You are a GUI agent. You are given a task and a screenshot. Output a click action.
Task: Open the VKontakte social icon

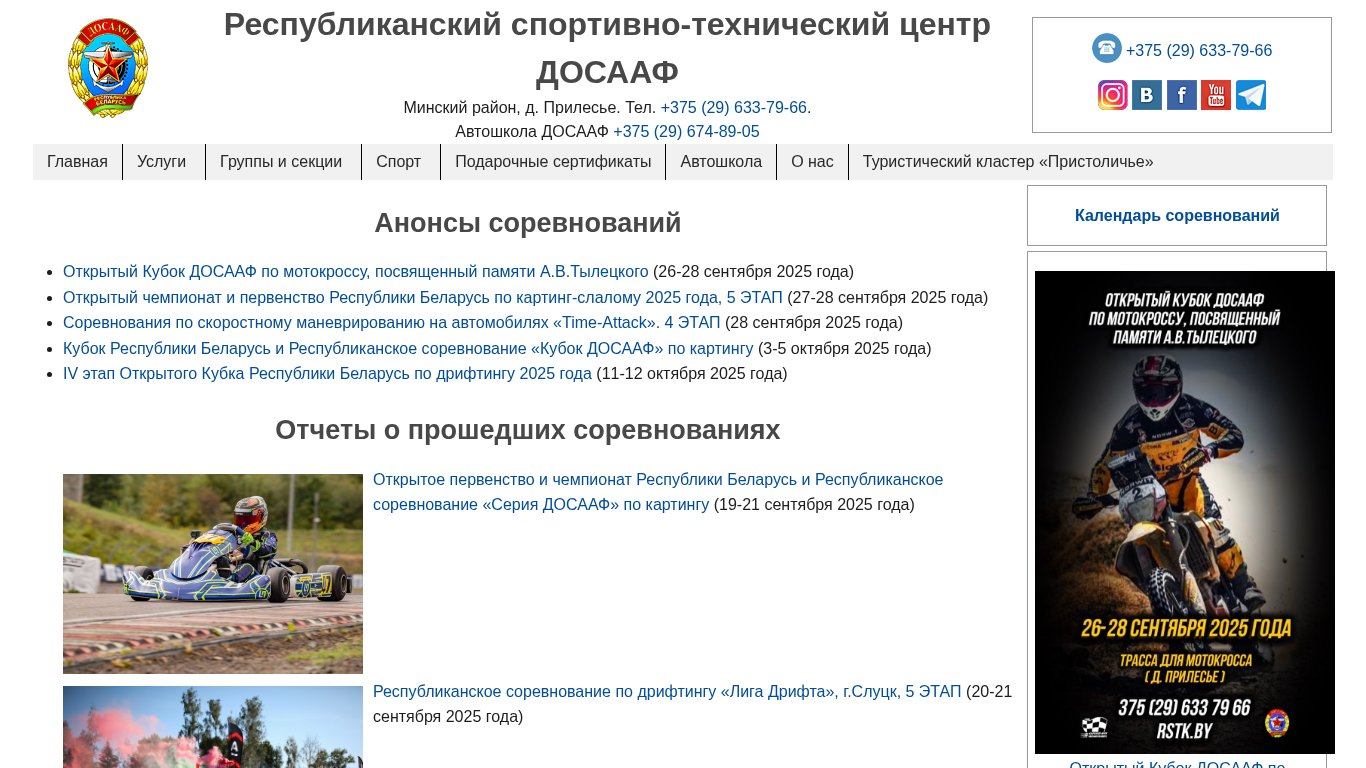point(1147,95)
